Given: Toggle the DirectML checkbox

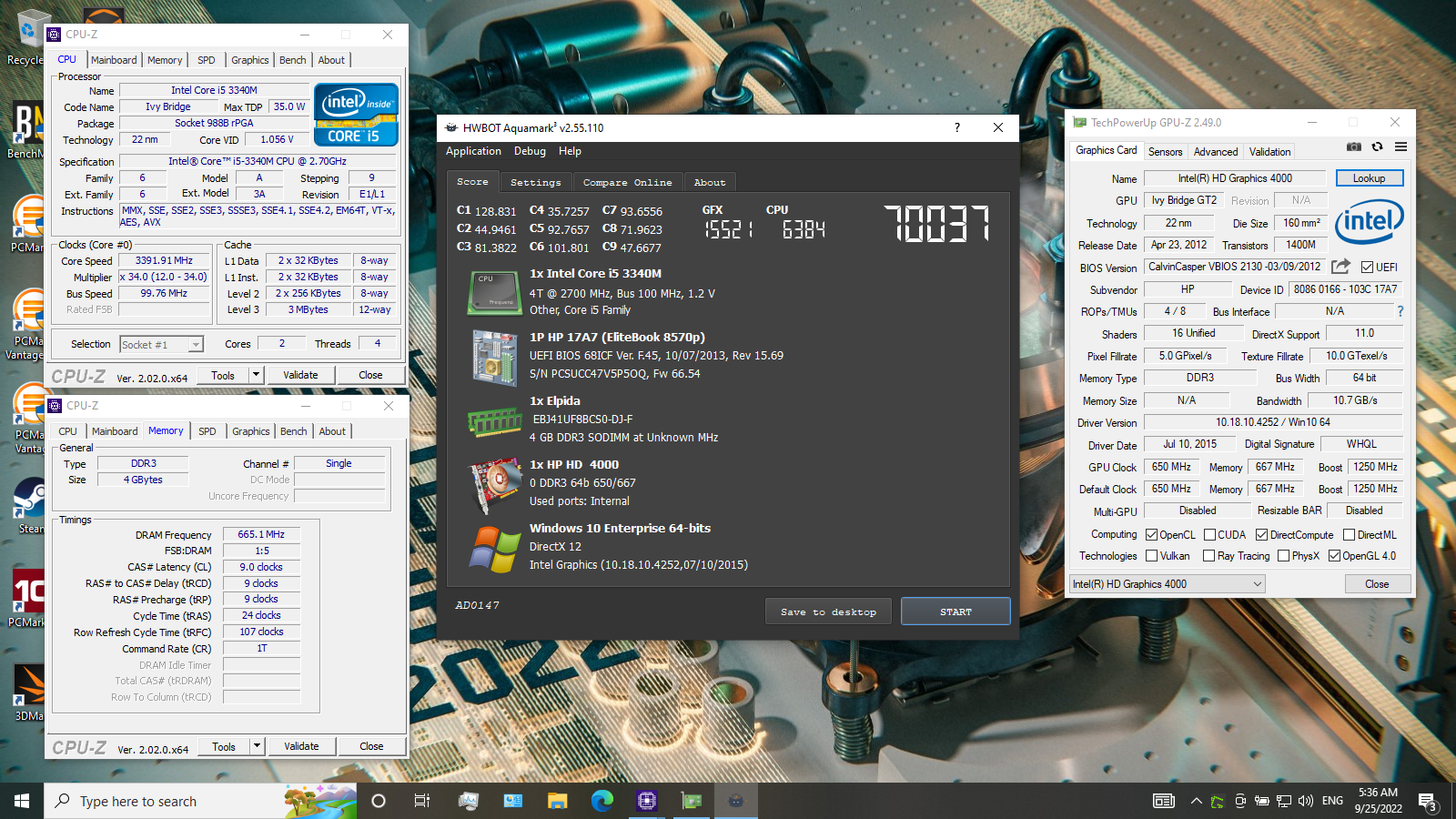Looking at the screenshot, I should tap(1349, 535).
